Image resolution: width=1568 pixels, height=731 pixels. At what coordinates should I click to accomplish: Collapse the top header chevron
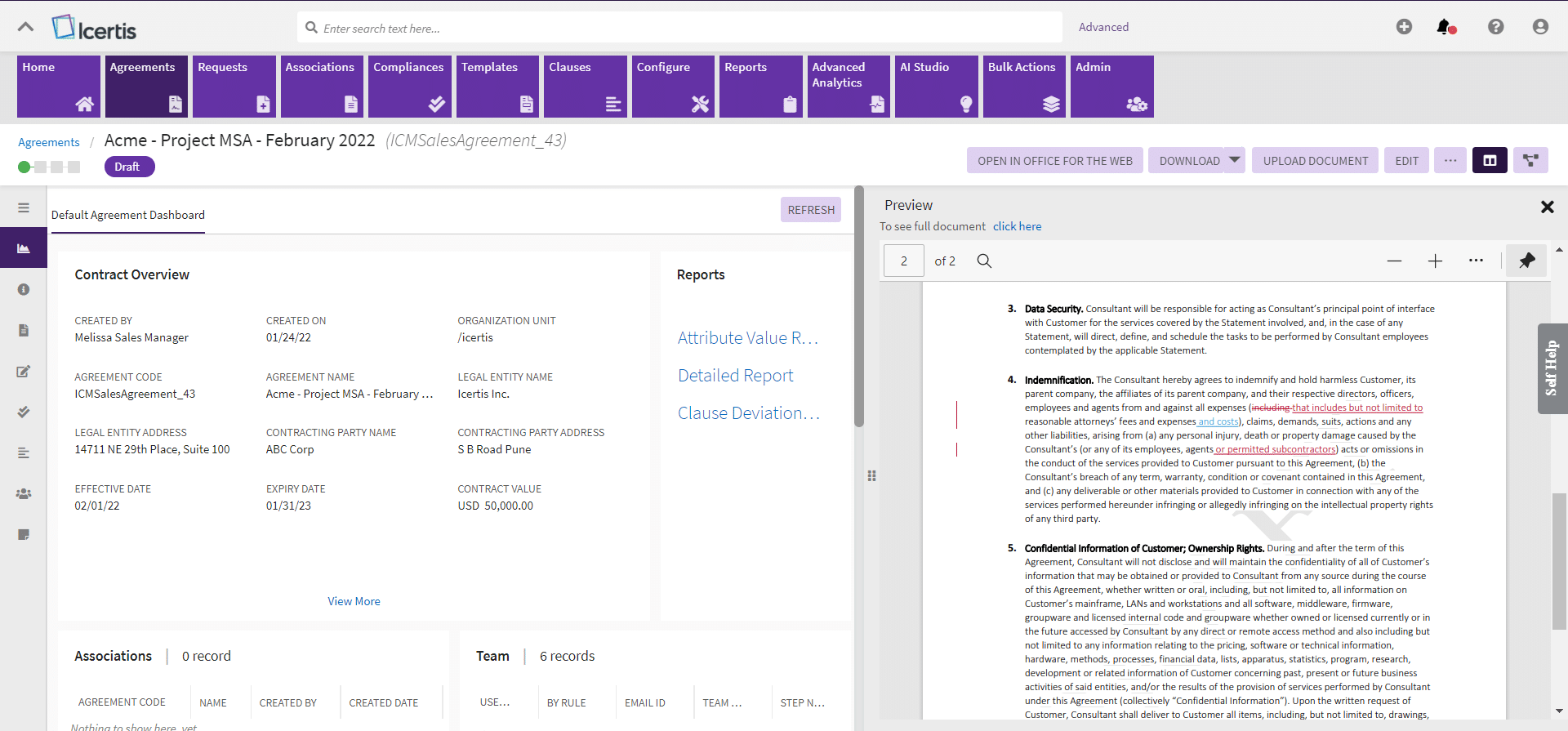(26, 27)
